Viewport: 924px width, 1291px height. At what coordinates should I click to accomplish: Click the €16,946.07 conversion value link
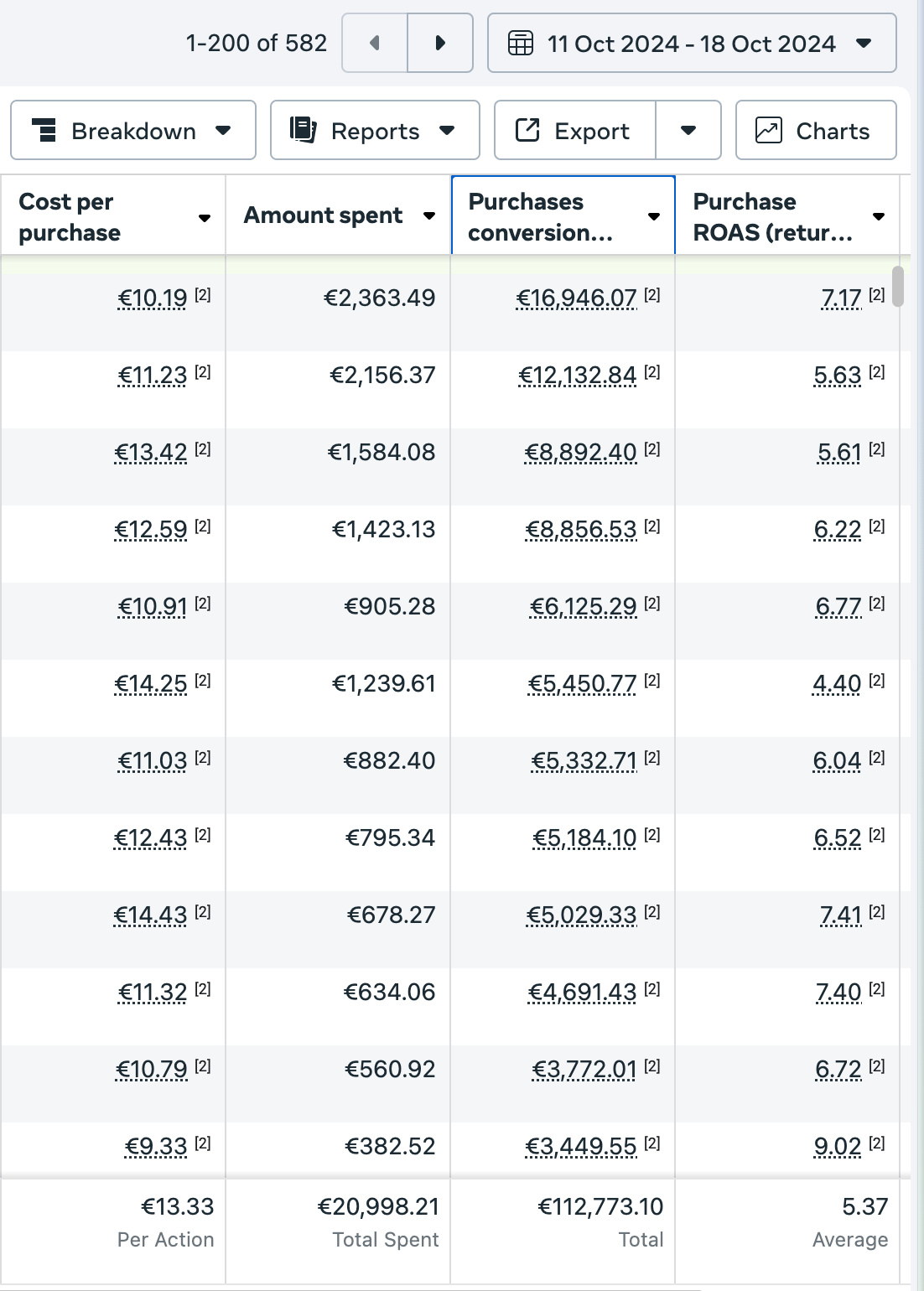point(576,298)
